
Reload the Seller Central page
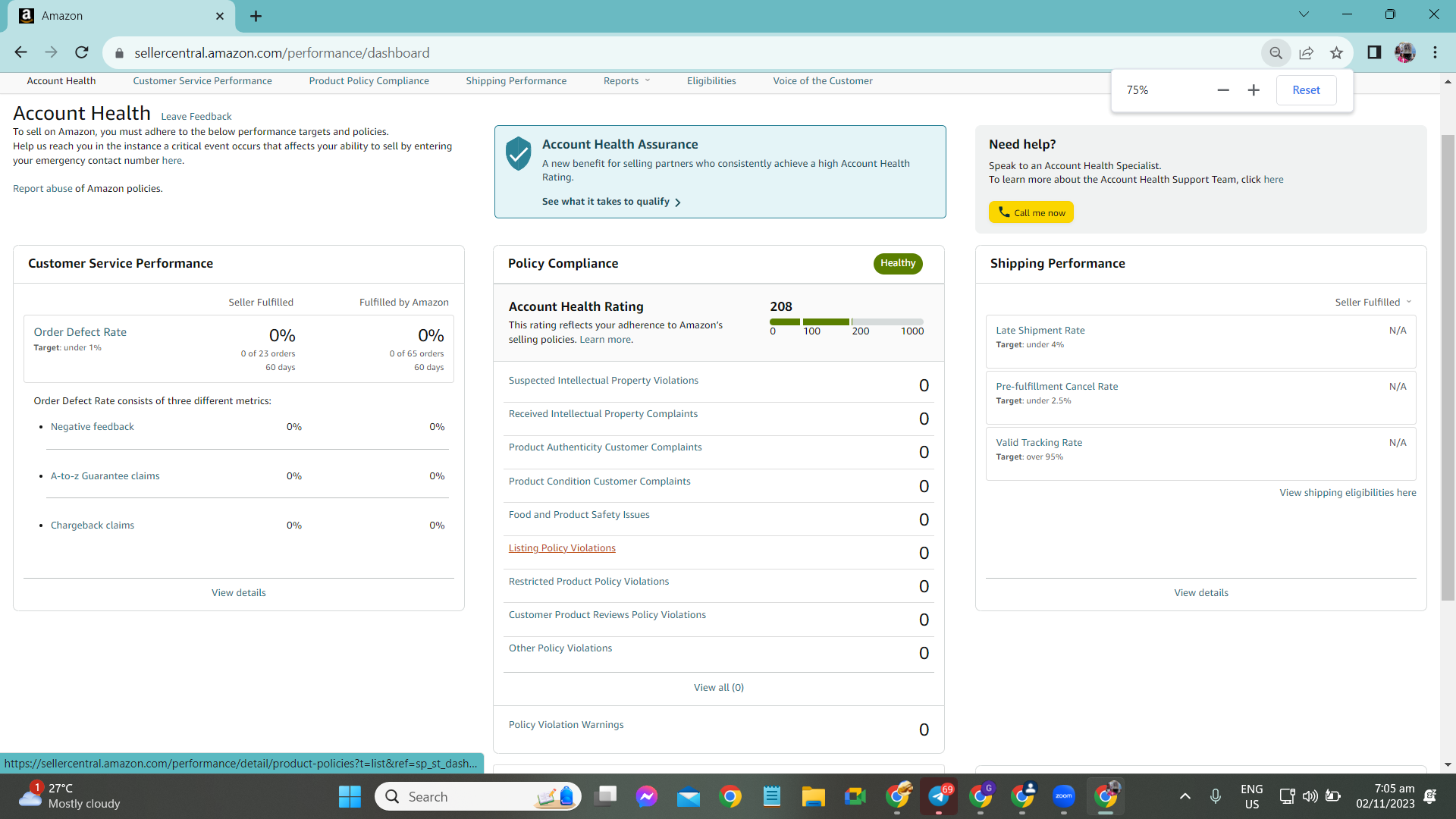pos(82,52)
